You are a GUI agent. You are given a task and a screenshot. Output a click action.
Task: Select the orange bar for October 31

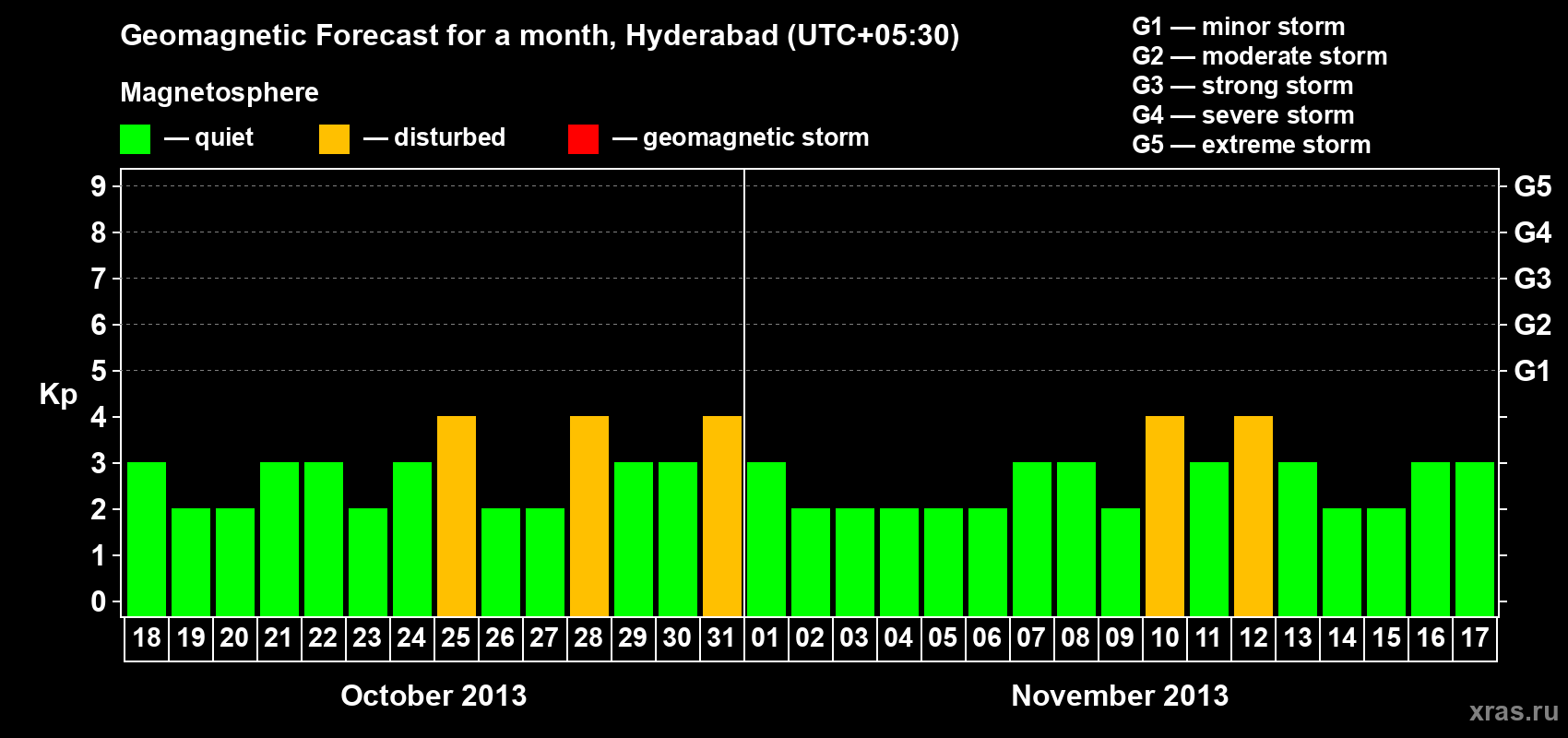[722, 517]
